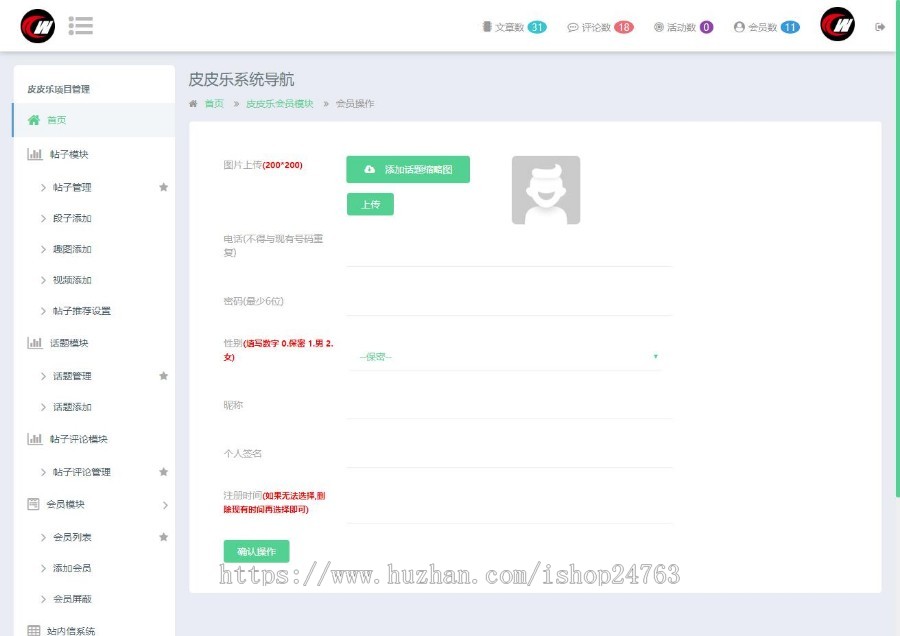This screenshot has width=900, height=636.
Task: Click the user avatar logo in header
Action: [837, 26]
